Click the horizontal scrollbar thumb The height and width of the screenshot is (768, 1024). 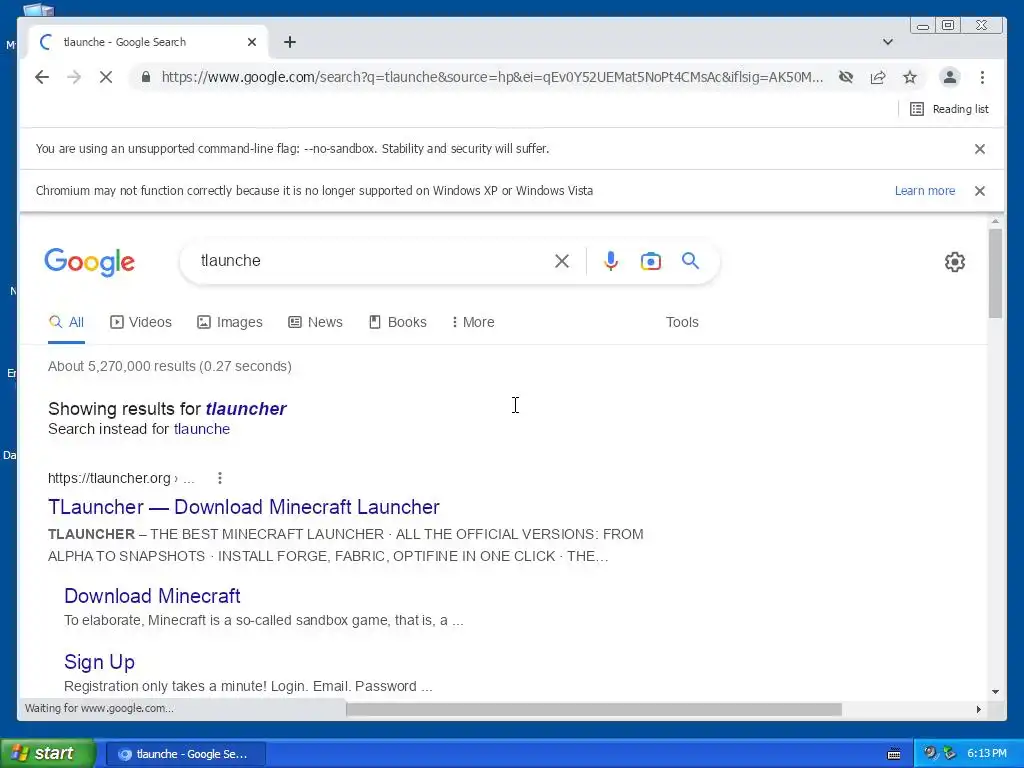point(594,709)
